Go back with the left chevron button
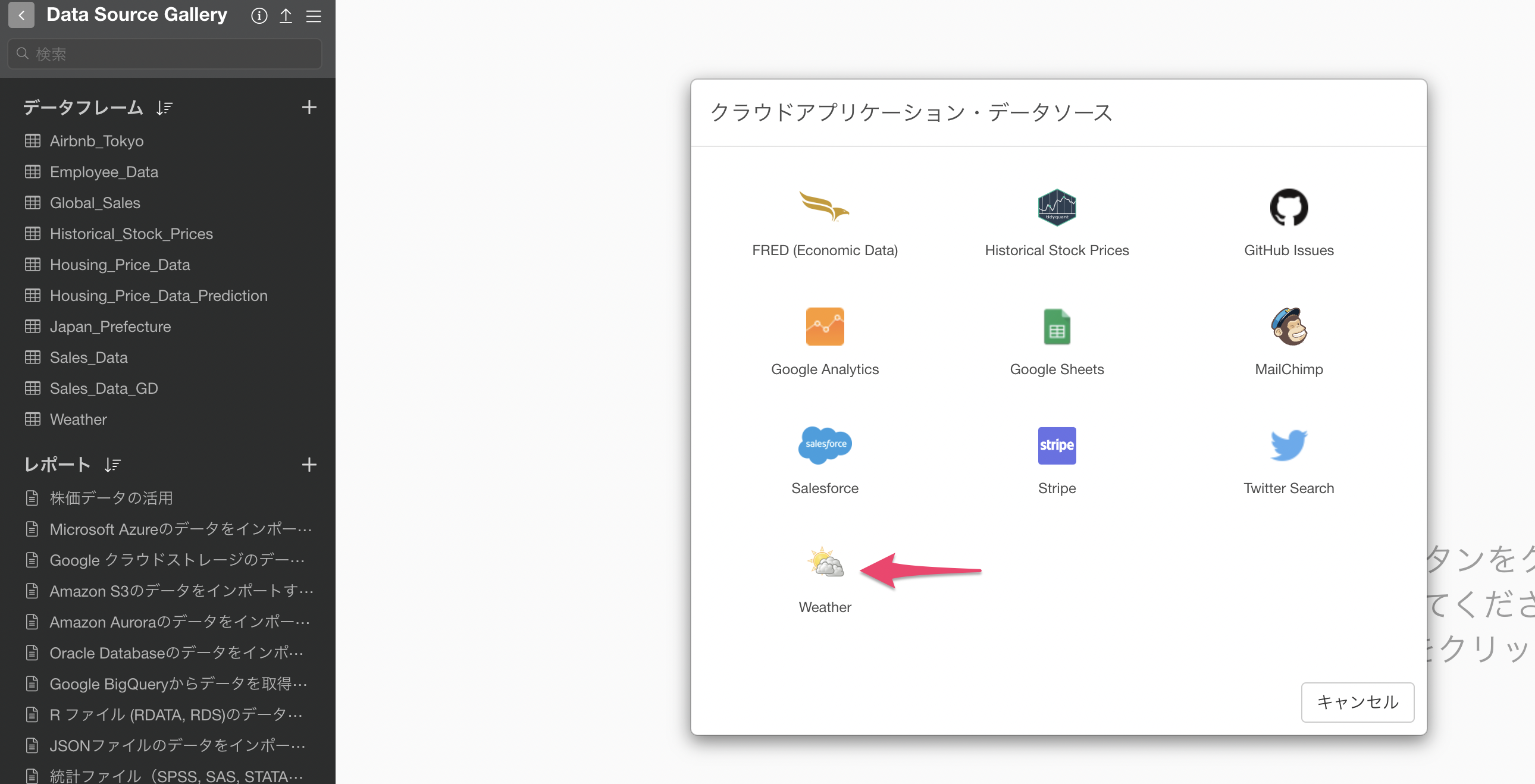Image resolution: width=1535 pixels, height=784 pixels. (x=21, y=15)
